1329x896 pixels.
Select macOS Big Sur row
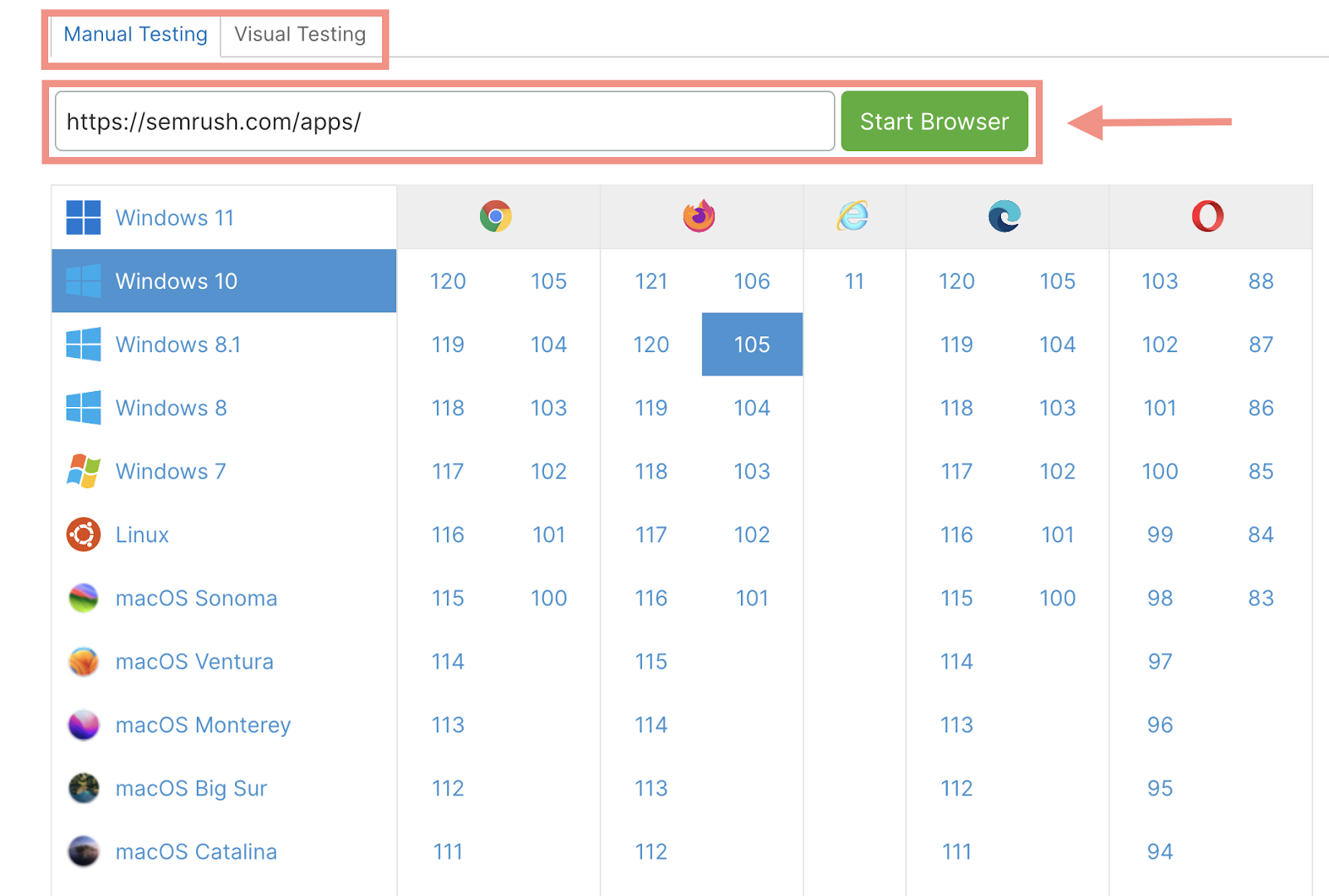(x=191, y=788)
